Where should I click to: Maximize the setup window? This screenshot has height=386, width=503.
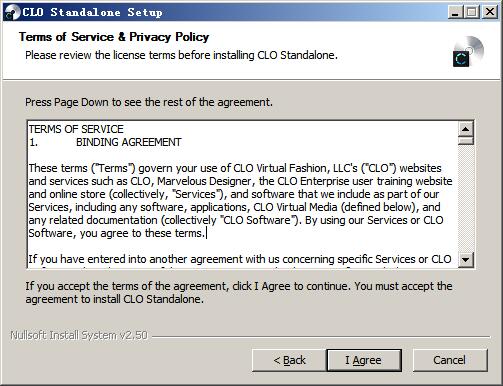[x=471, y=12]
